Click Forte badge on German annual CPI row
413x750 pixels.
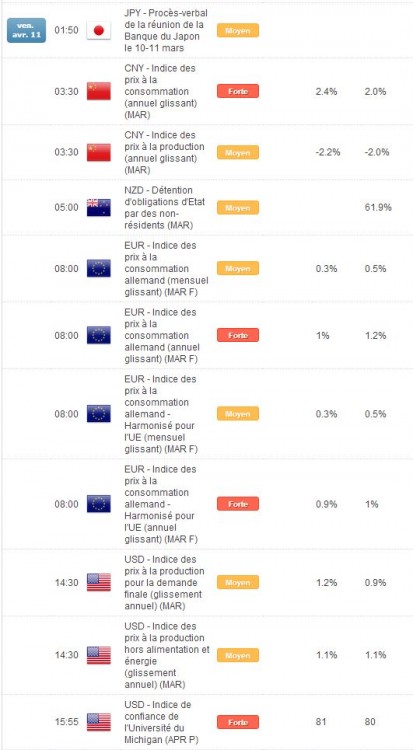pyautogui.click(x=238, y=335)
